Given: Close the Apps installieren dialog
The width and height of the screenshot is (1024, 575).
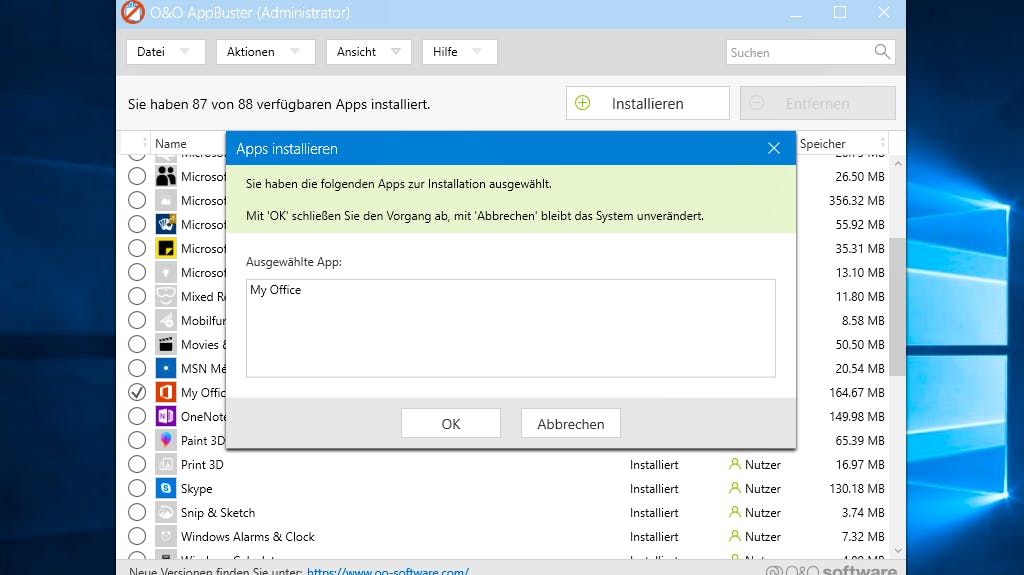Looking at the screenshot, I should (774, 148).
